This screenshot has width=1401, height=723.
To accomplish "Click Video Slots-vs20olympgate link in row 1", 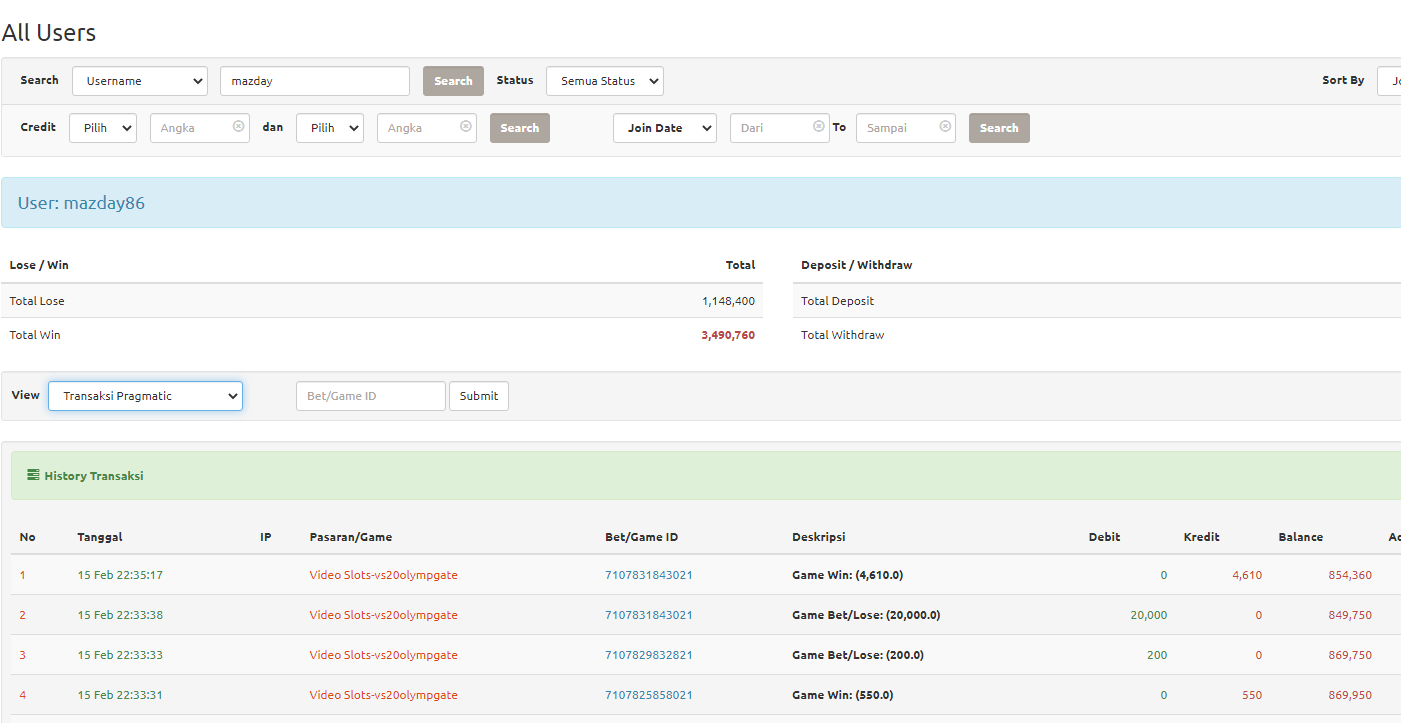I will tap(383, 575).
